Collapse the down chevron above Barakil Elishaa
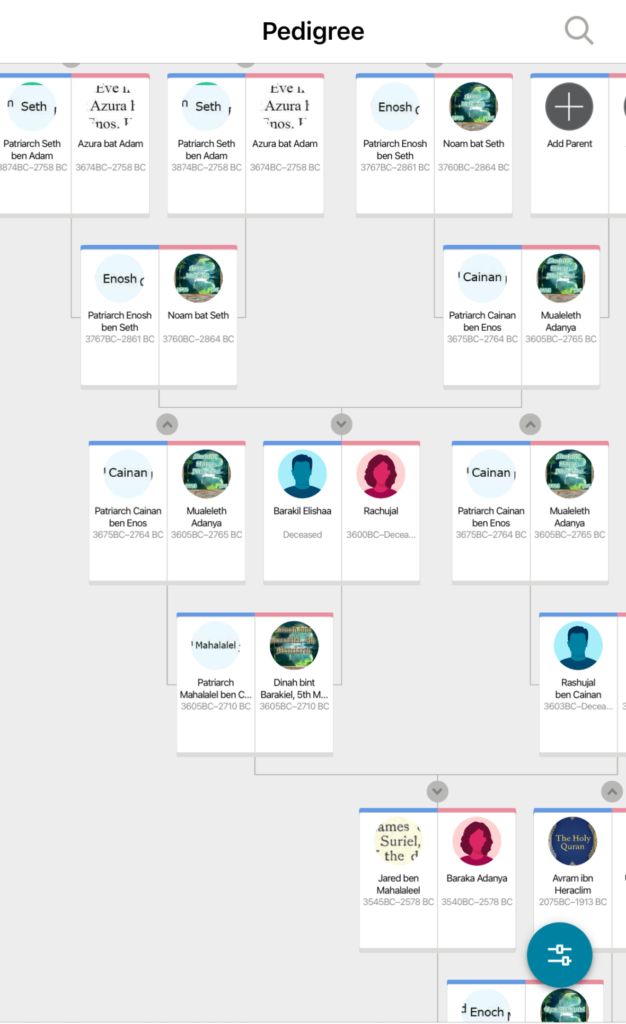 (x=341, y=424)
